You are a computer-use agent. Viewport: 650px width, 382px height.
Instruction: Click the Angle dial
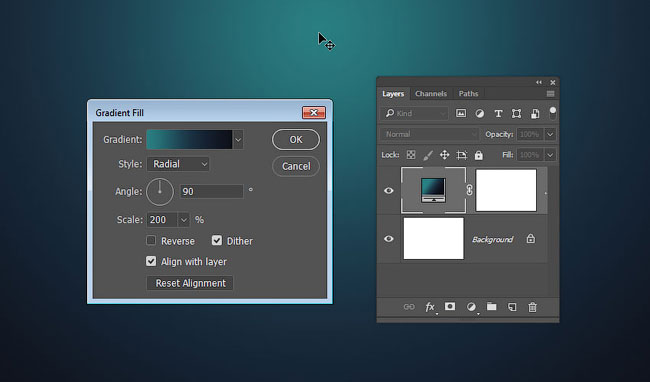tap(160, 192)
